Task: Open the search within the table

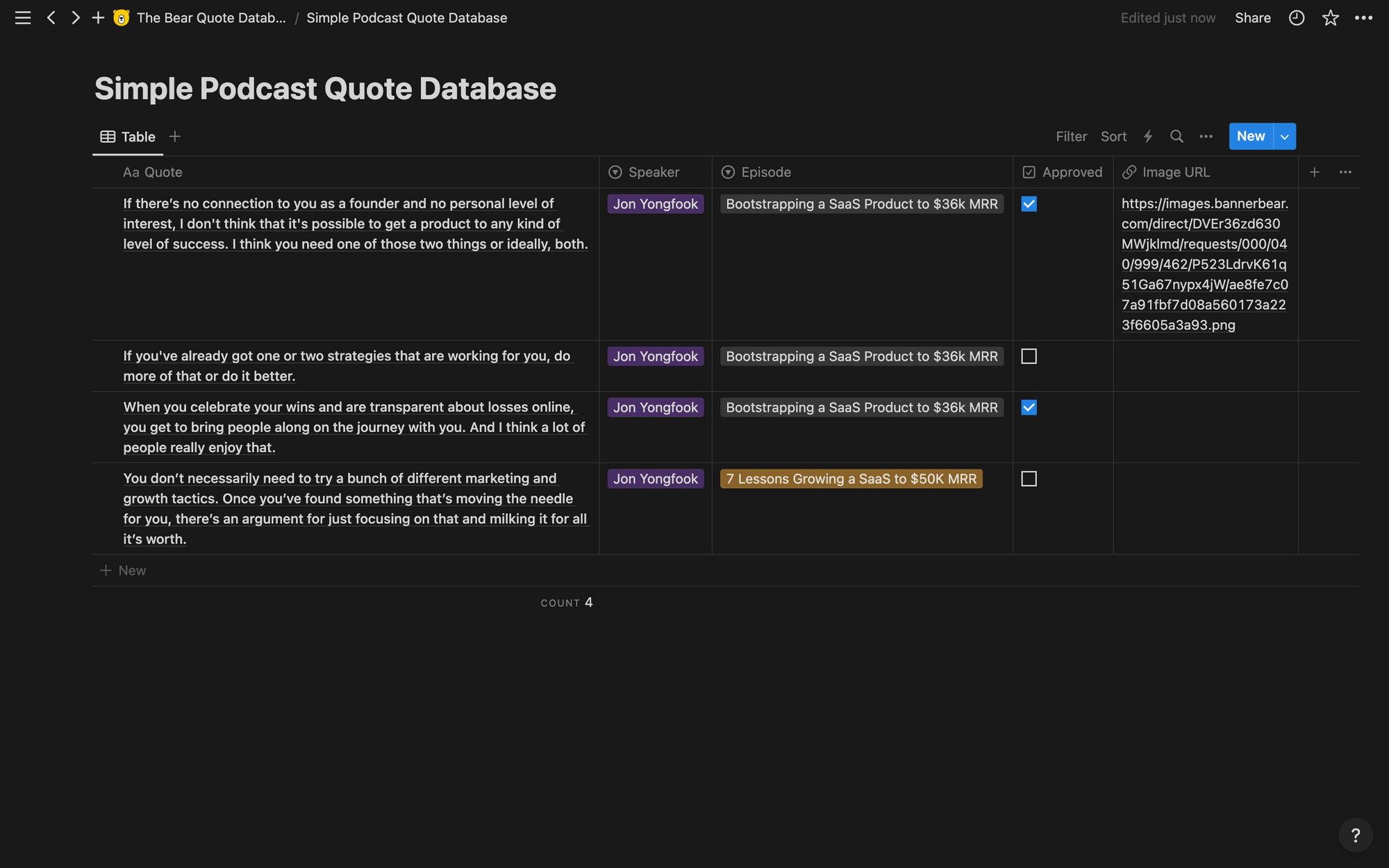Action: [x=1176, y=136]
